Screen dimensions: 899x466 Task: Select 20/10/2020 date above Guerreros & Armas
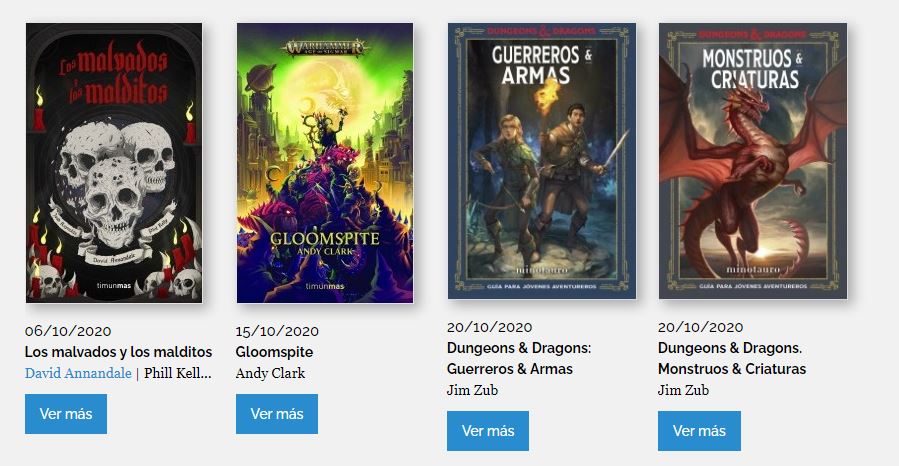coord(490,327)
